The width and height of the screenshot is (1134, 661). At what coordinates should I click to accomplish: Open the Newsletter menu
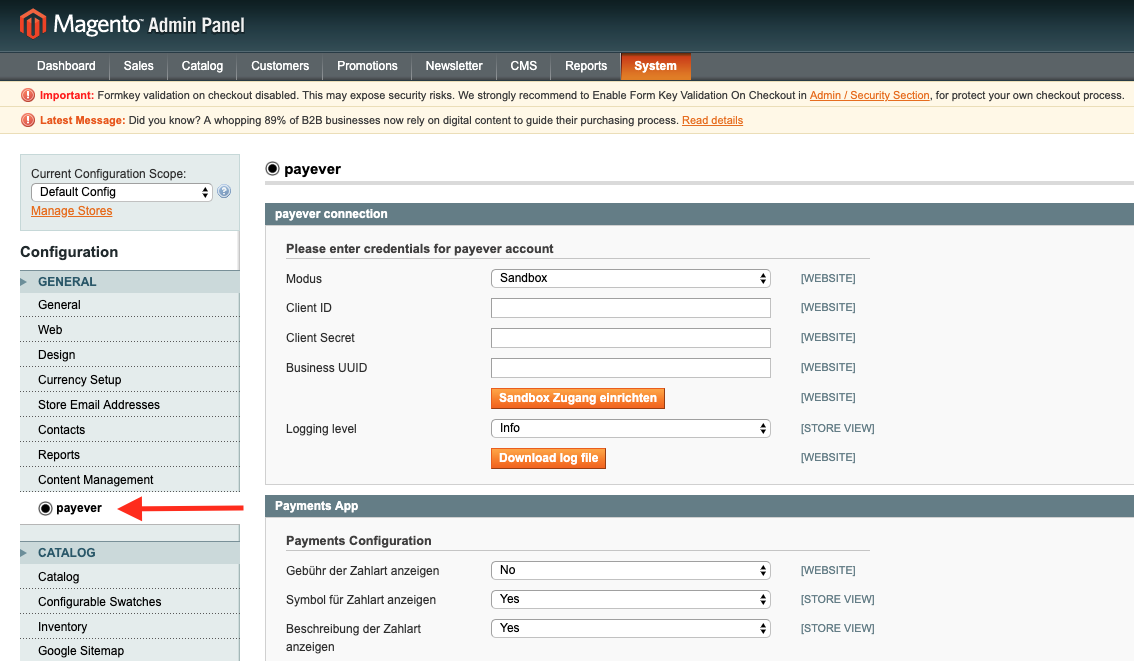click(453, 66)
